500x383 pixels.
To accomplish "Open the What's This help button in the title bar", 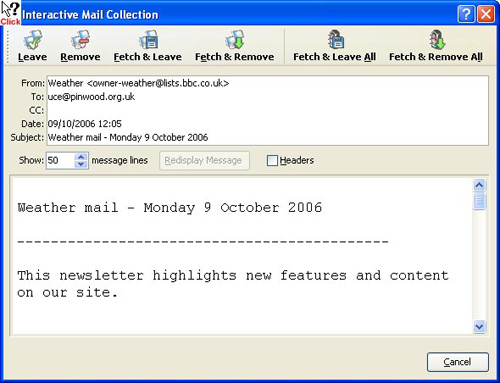I will click(x=466, y=14).
